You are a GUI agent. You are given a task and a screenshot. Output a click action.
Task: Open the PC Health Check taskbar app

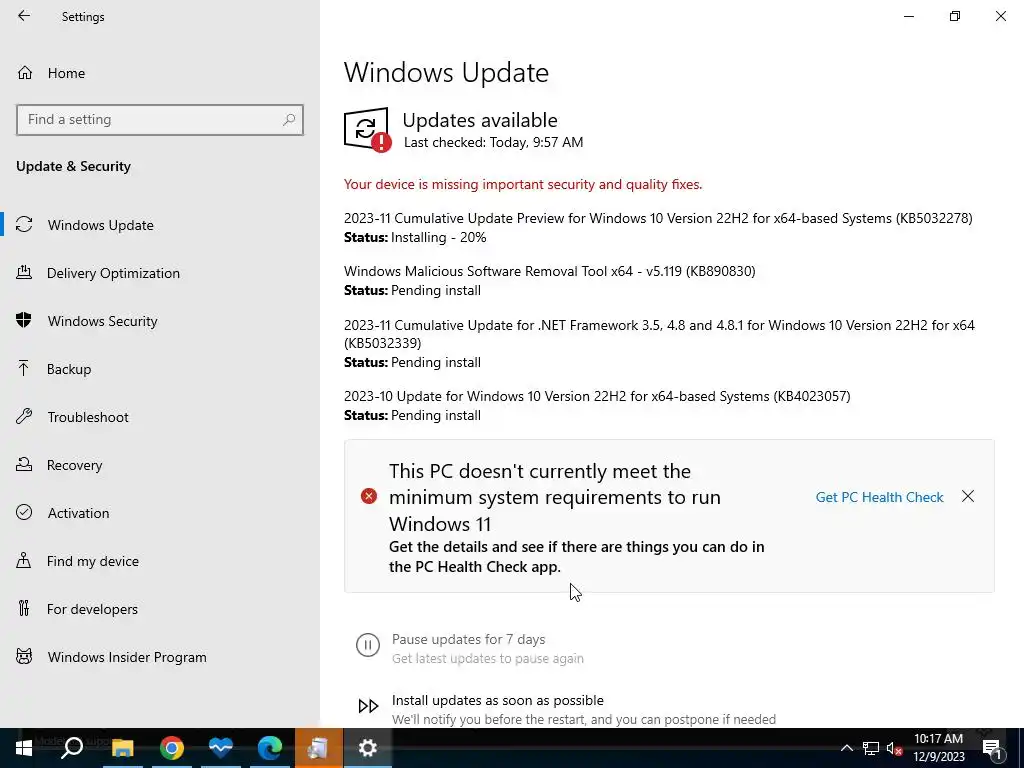tap(220, 748)
